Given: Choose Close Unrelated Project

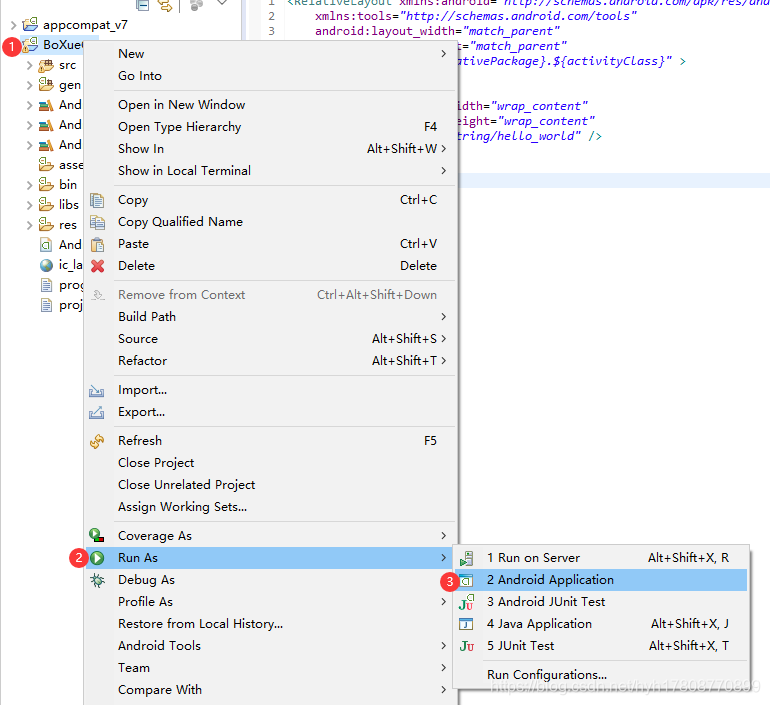Looking at the screenshot, I should [271, 485].
